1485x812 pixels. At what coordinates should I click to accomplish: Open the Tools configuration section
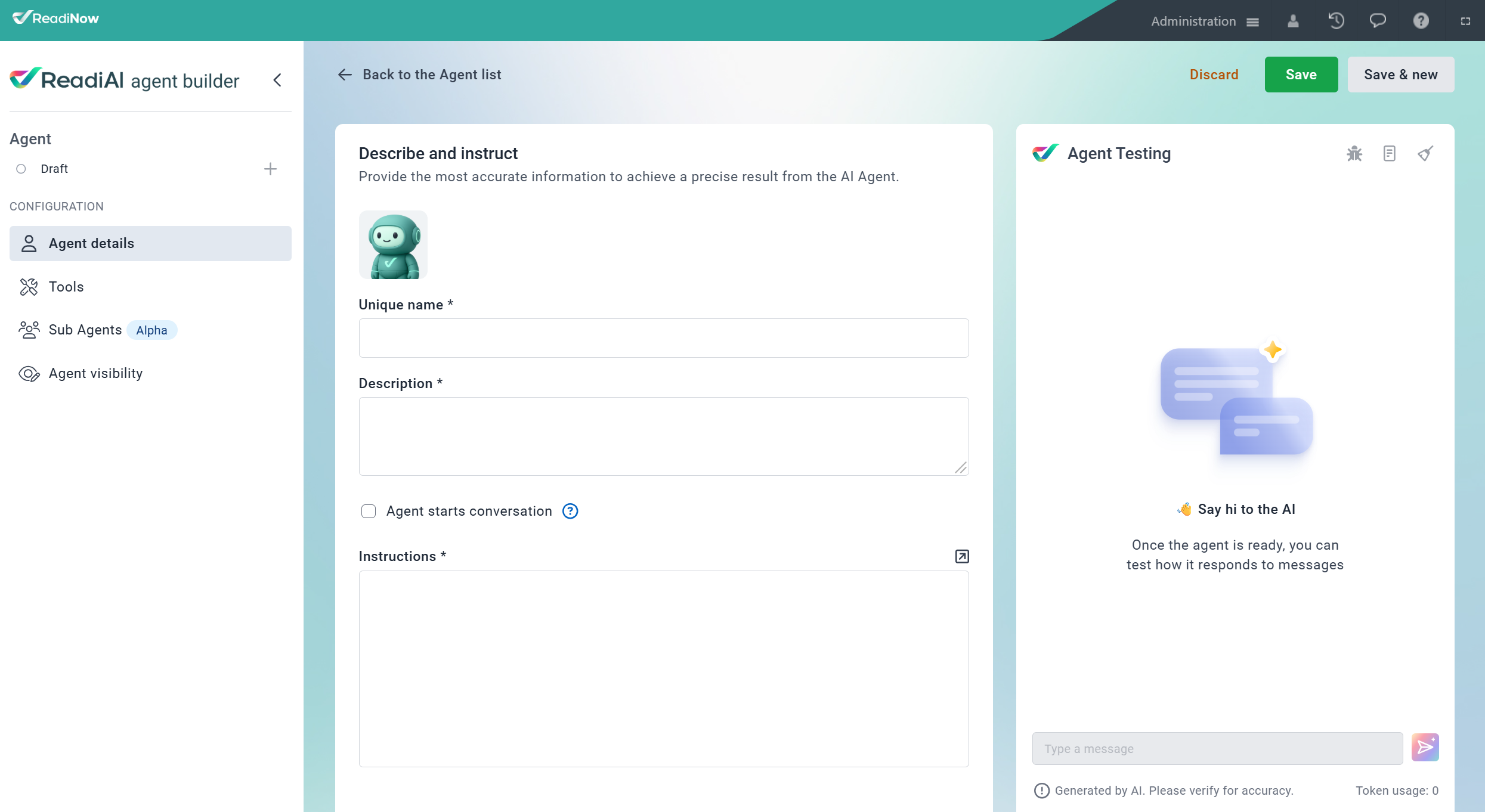tap(66, 287)
